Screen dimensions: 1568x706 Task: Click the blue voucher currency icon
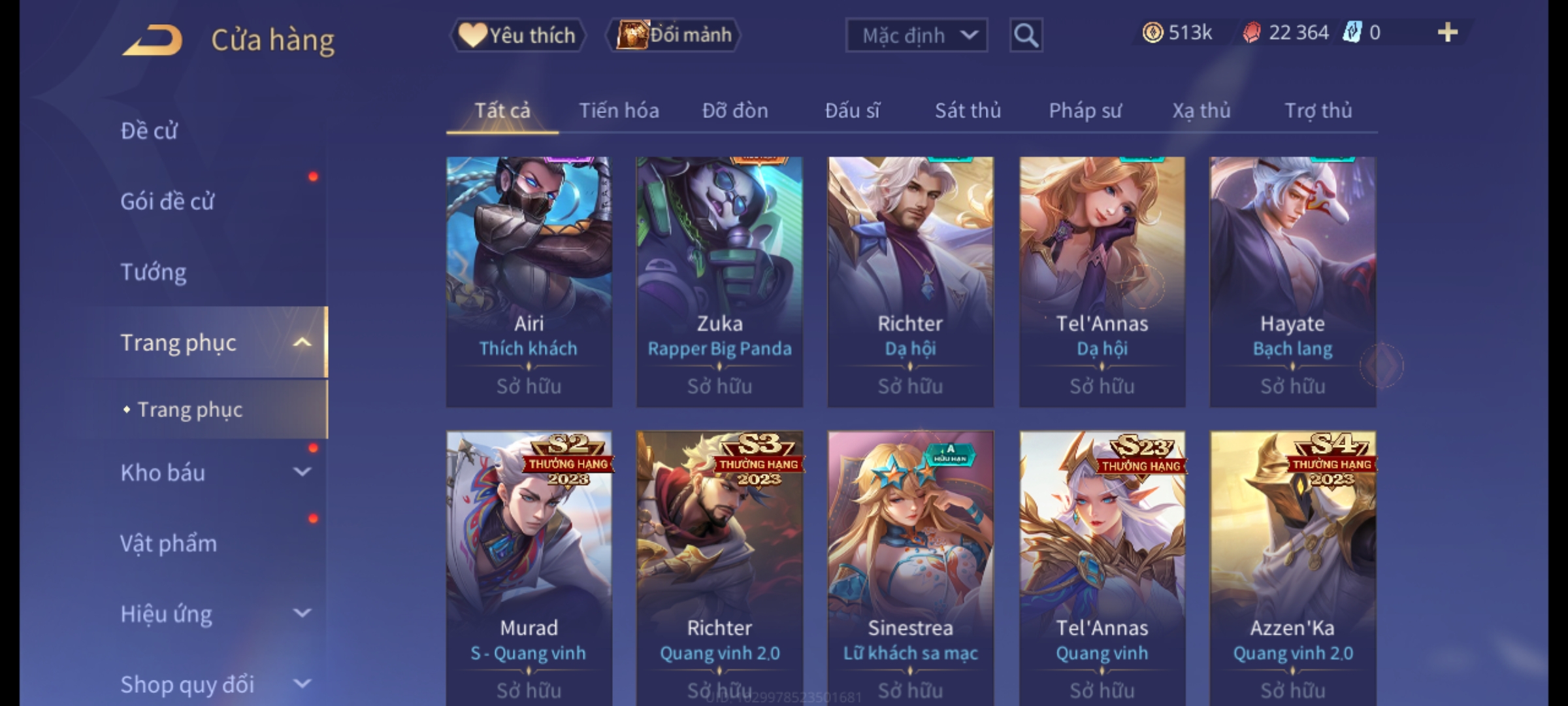point(1352,33)
